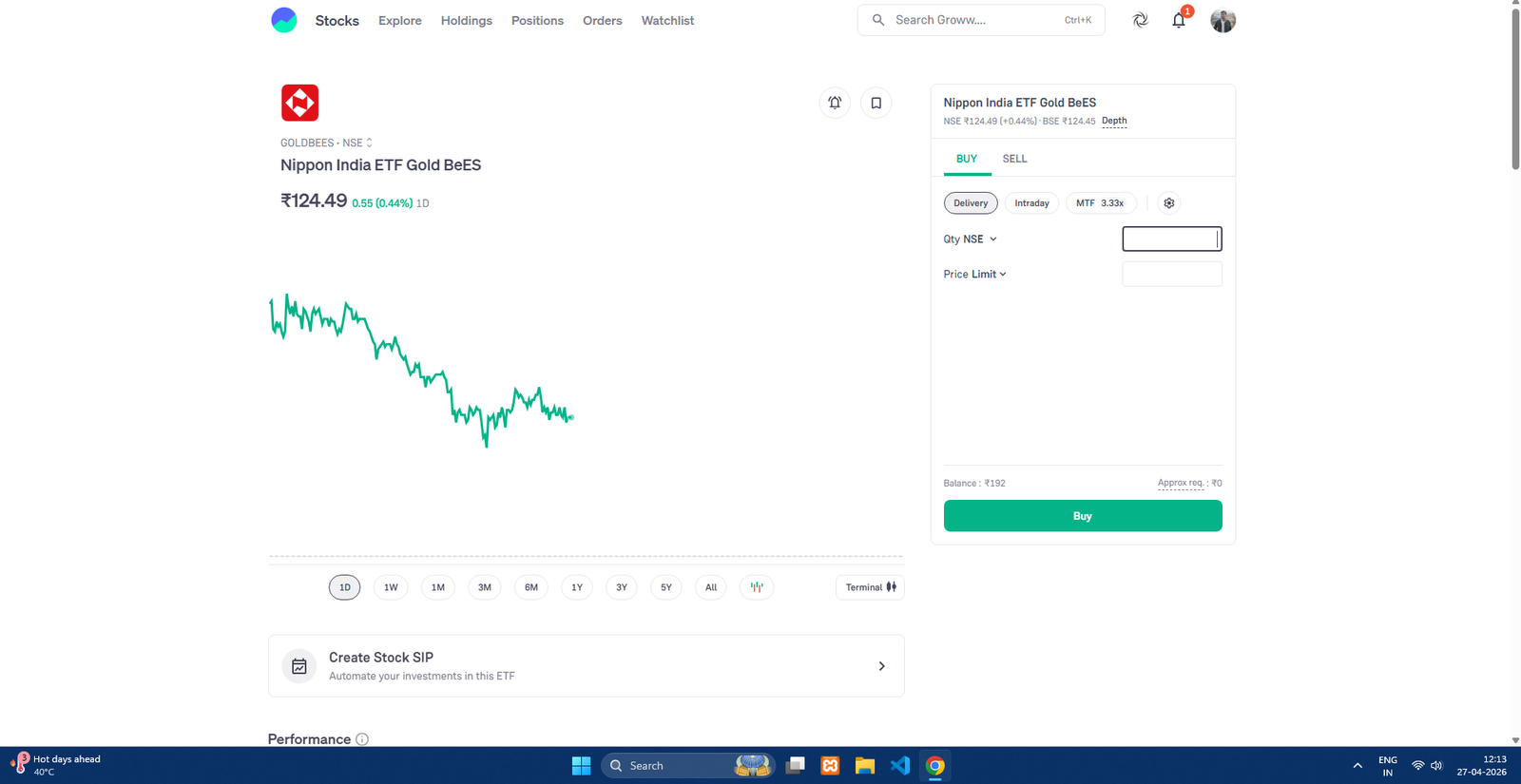Click the swirl icon beside notifications
Screen dimensions: 1521x784
click(x=1141, y=20)
